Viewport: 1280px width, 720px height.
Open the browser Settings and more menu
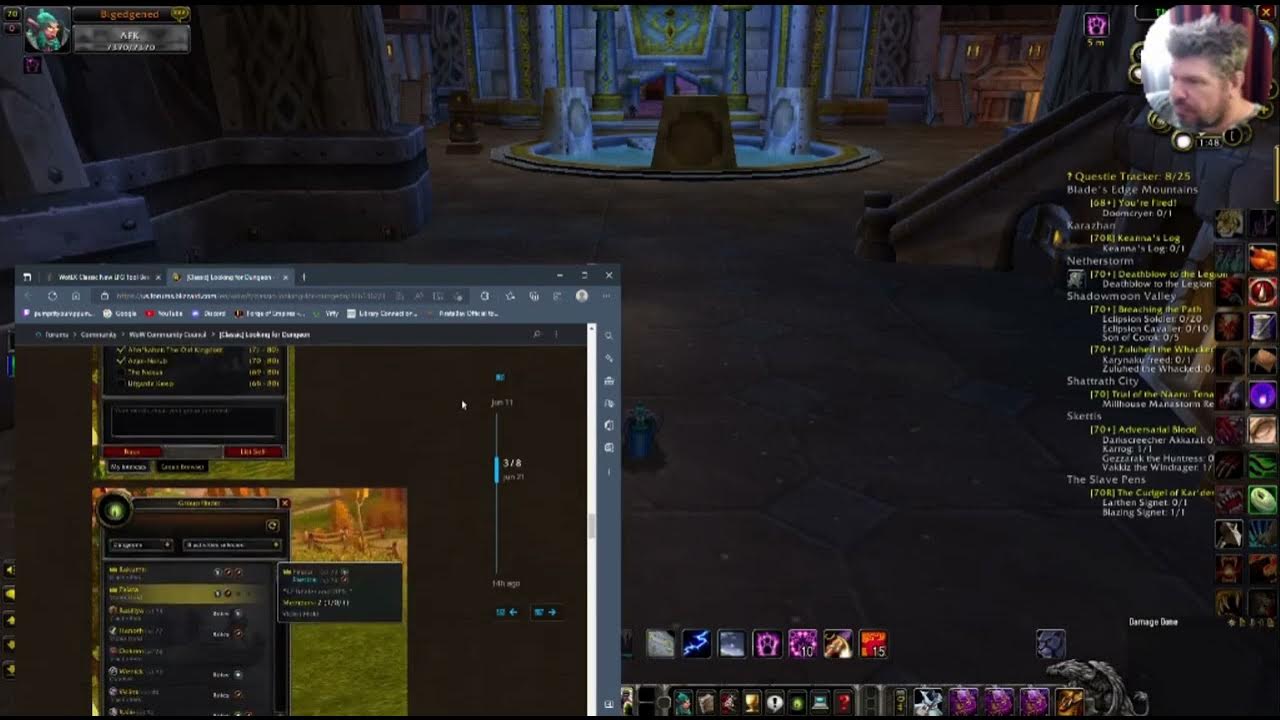[x=606, y=296]
